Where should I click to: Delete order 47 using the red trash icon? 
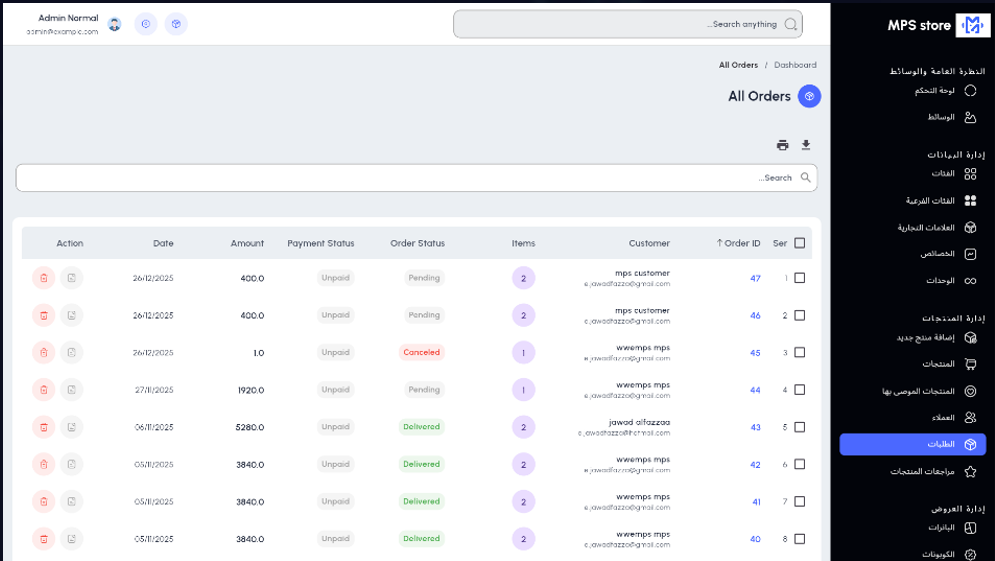(43, 278)
